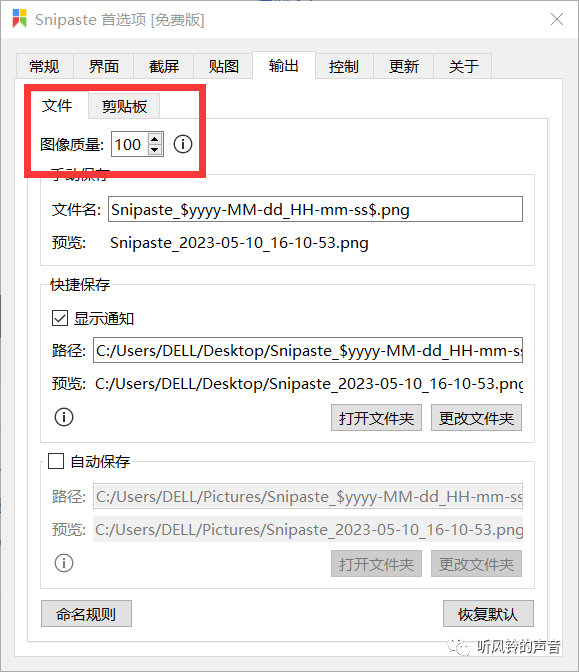Click 打开文件夹 in 快捷保存 section
The image size is (579, 672).
[376, 418]
